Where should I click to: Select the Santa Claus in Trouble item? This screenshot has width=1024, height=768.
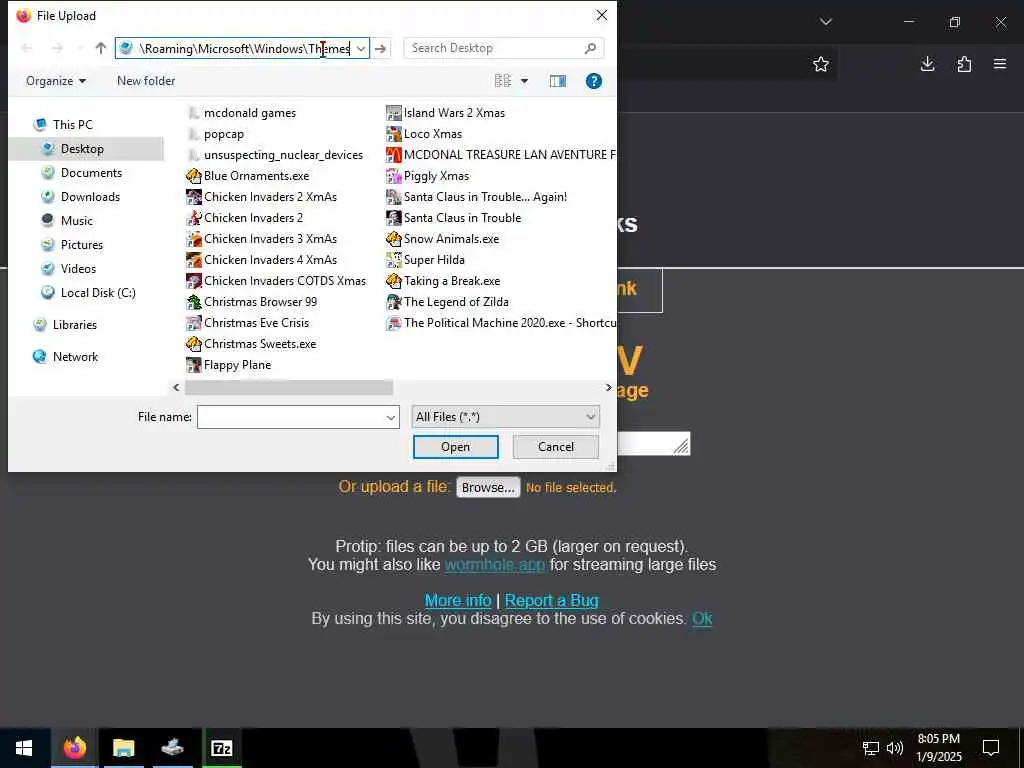(x=454, y=217)
